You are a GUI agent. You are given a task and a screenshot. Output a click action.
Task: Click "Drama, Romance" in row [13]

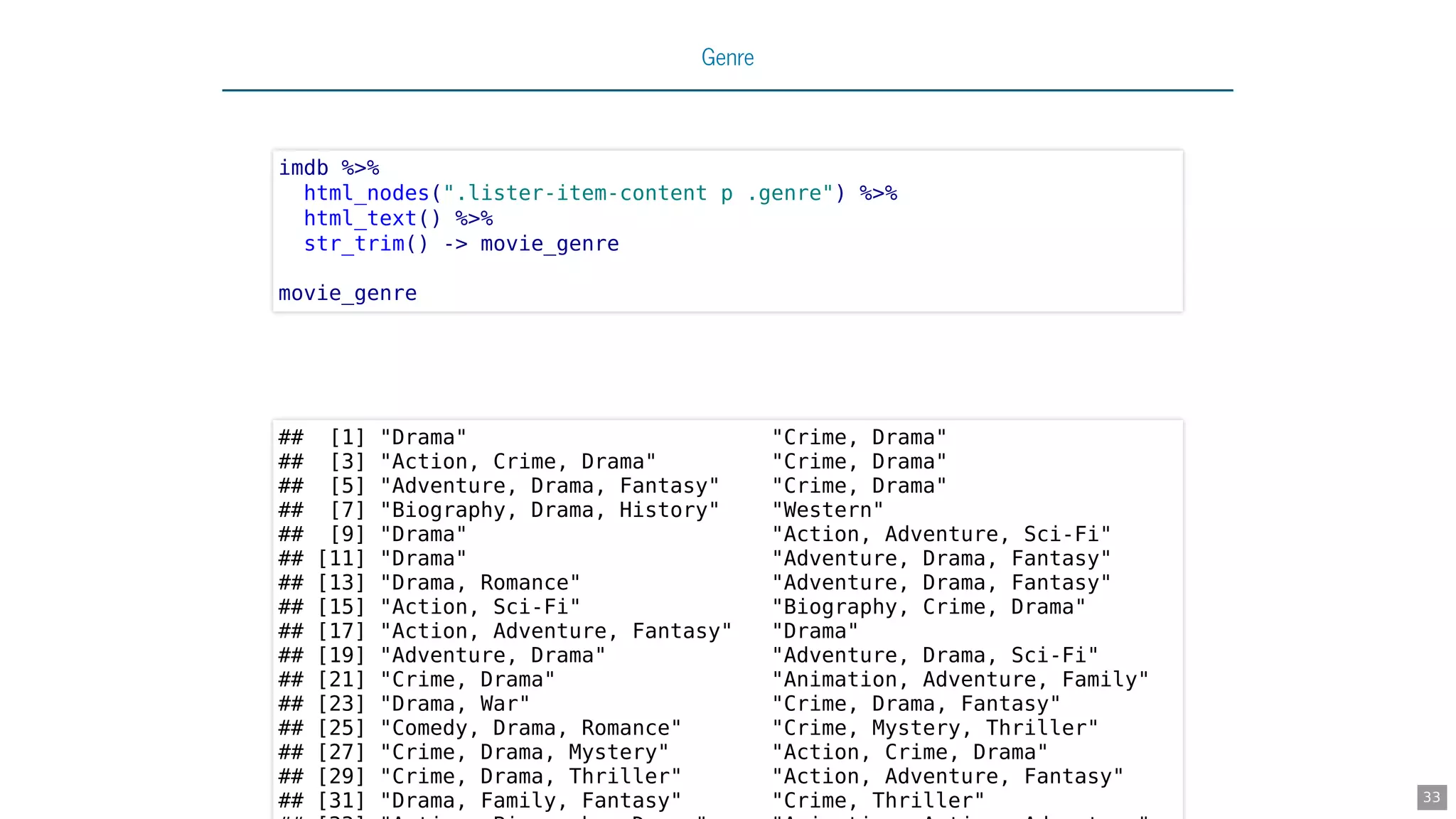[x=480, y=582]
